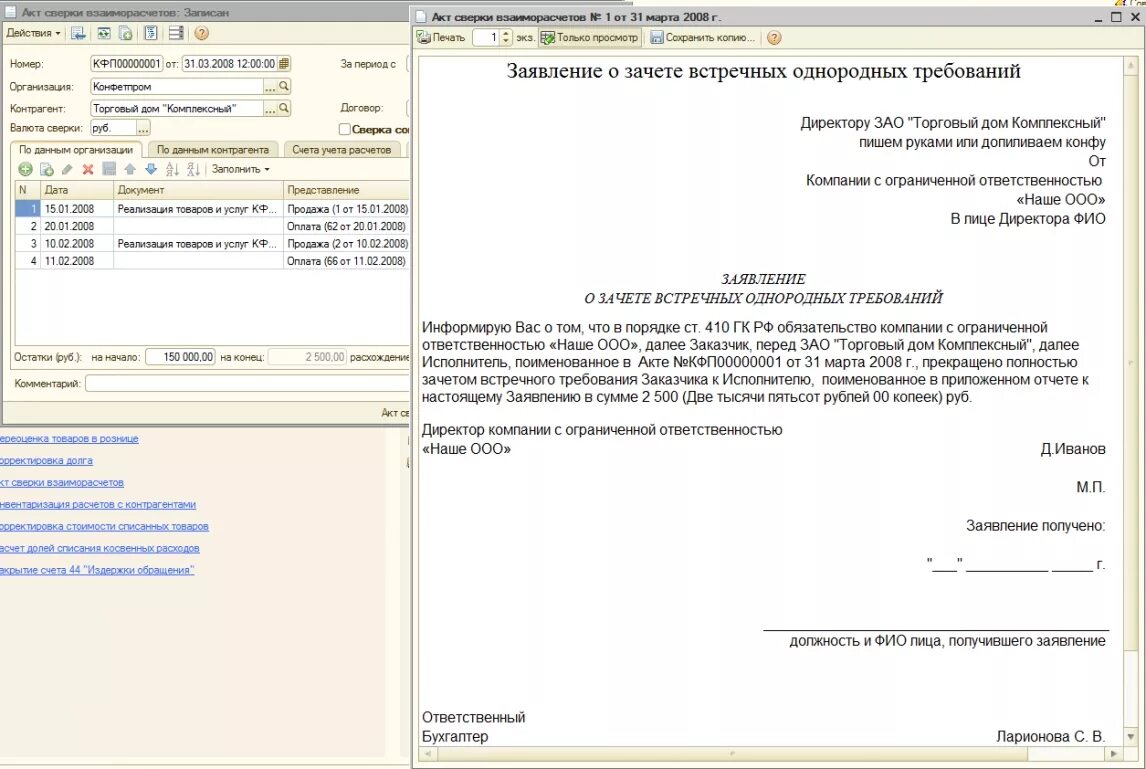Switch to По данным контрагента tab
This screenshot has width=1146, height=769.
(x=213, y=149)
